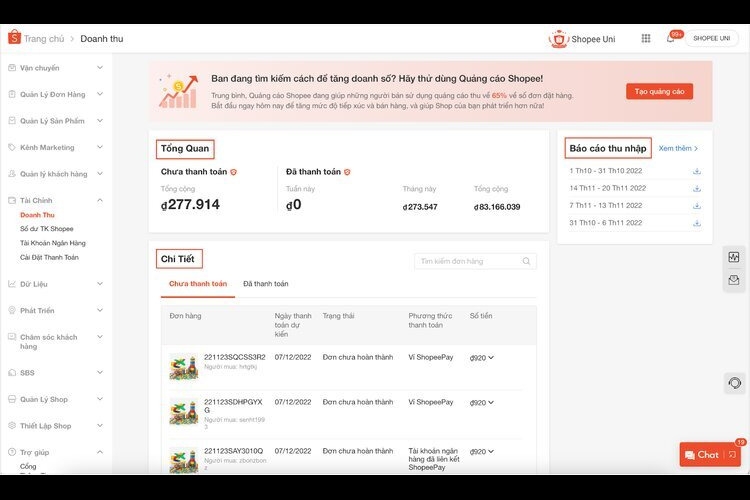
Task: Click the chat window expand icon
Action: pos(733,455)
